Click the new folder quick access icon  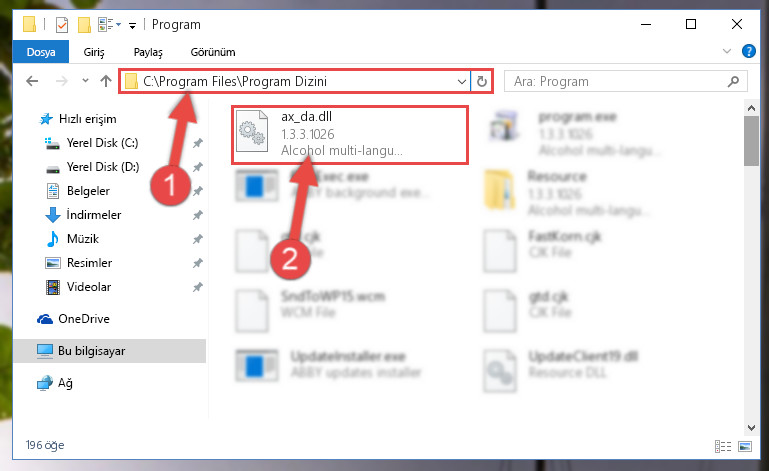[84, 25]
